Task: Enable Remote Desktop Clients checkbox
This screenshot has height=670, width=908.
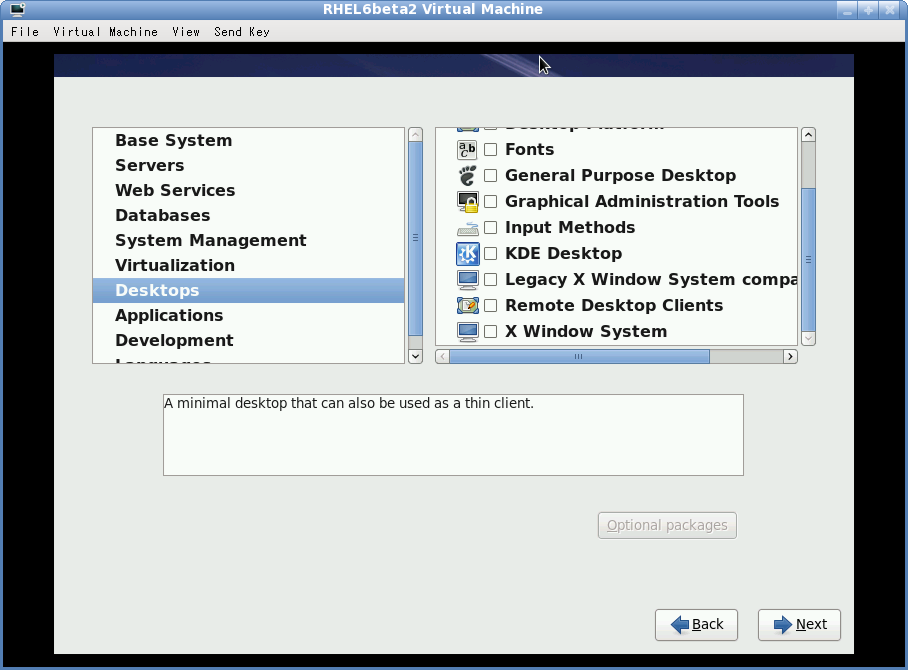Action: 490,305
